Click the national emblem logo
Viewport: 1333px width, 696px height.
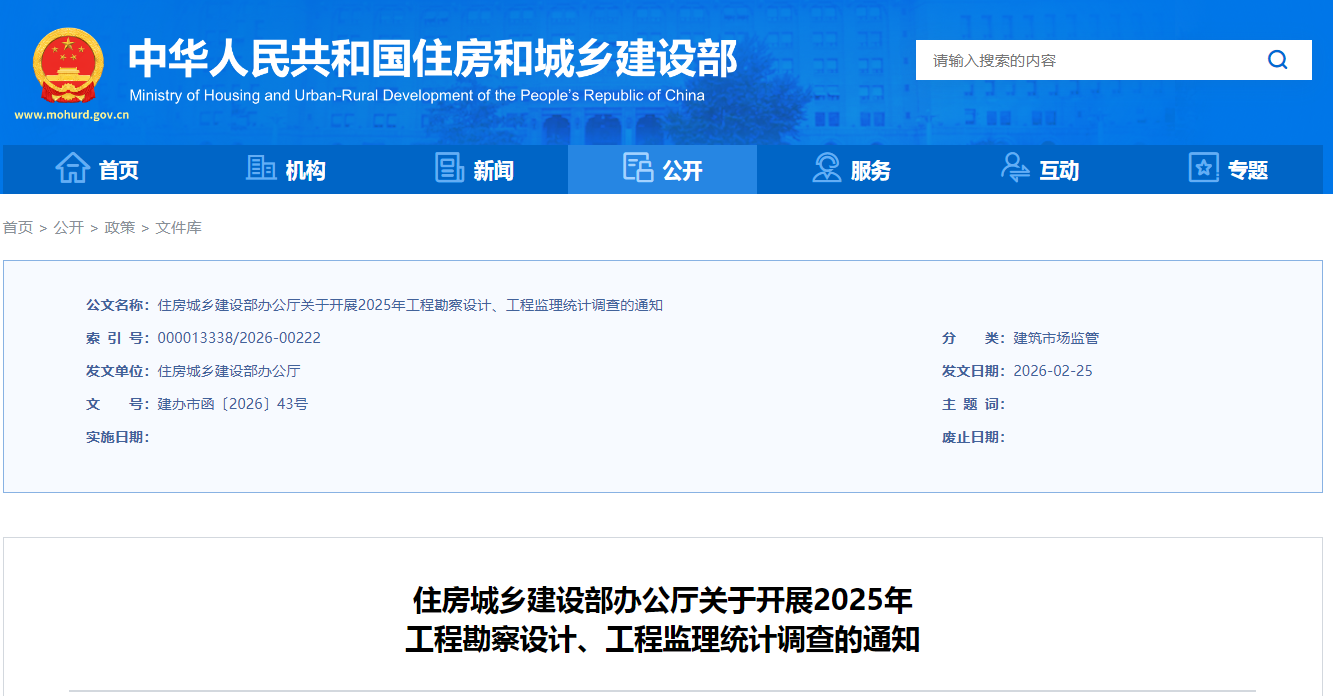click(67, 65)
